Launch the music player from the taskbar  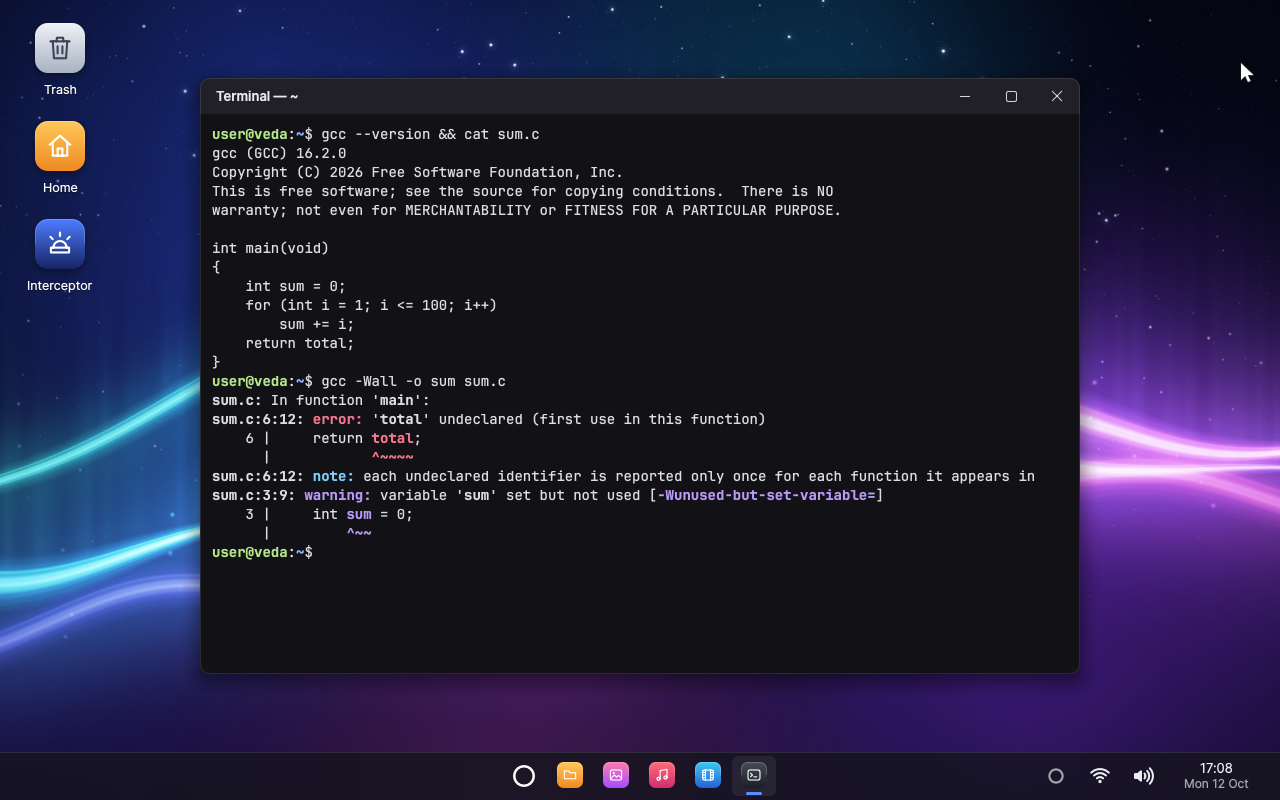[662, 775]
